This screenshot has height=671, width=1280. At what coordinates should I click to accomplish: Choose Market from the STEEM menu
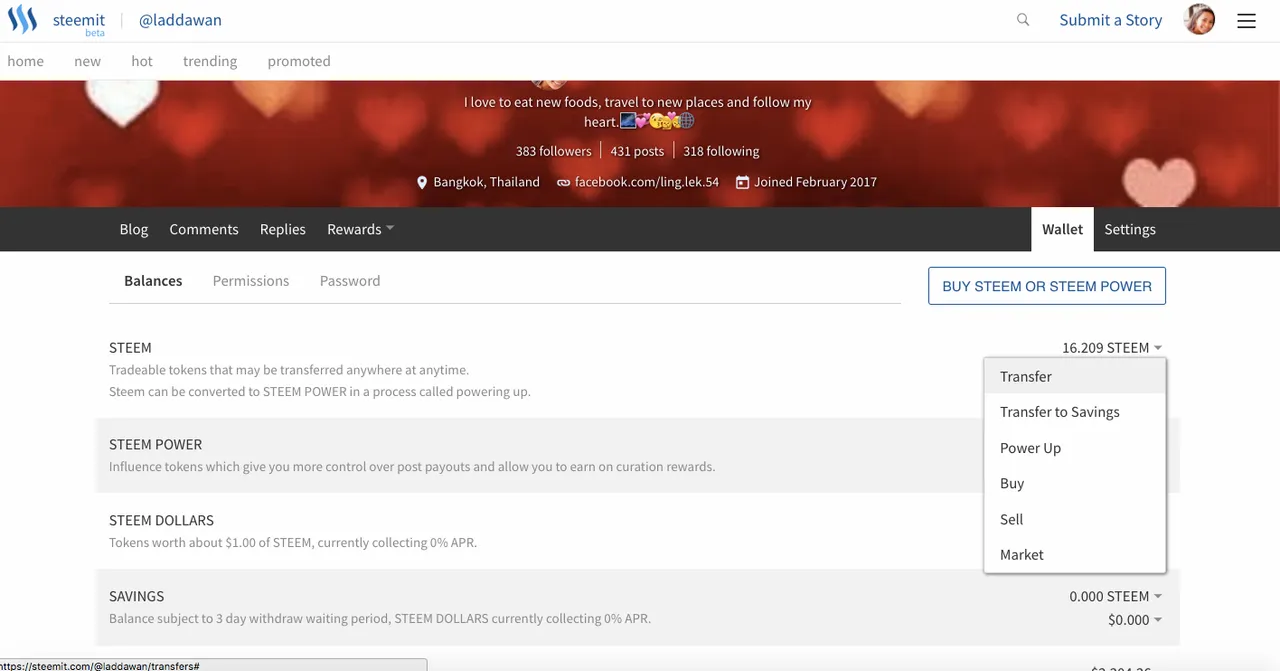tap(1075, 554)
